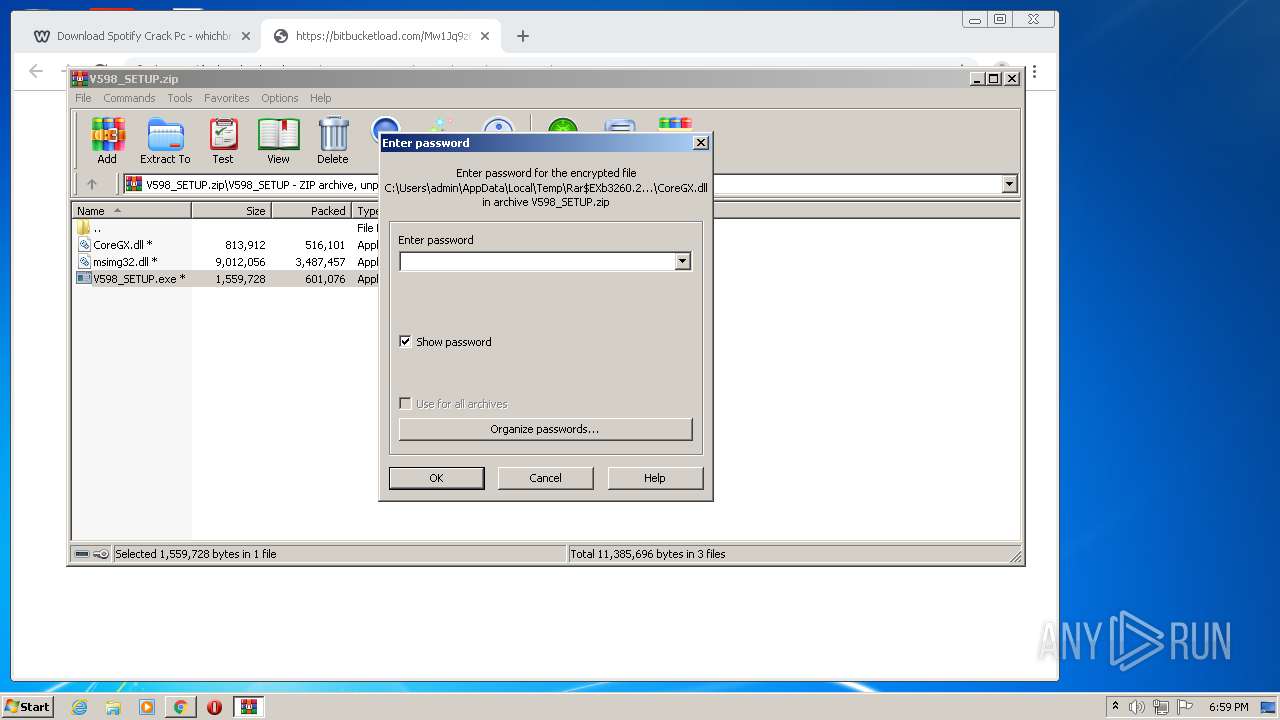
Task: Switch to Chrome on the taskbar
Action: click(x=180, y=707)
